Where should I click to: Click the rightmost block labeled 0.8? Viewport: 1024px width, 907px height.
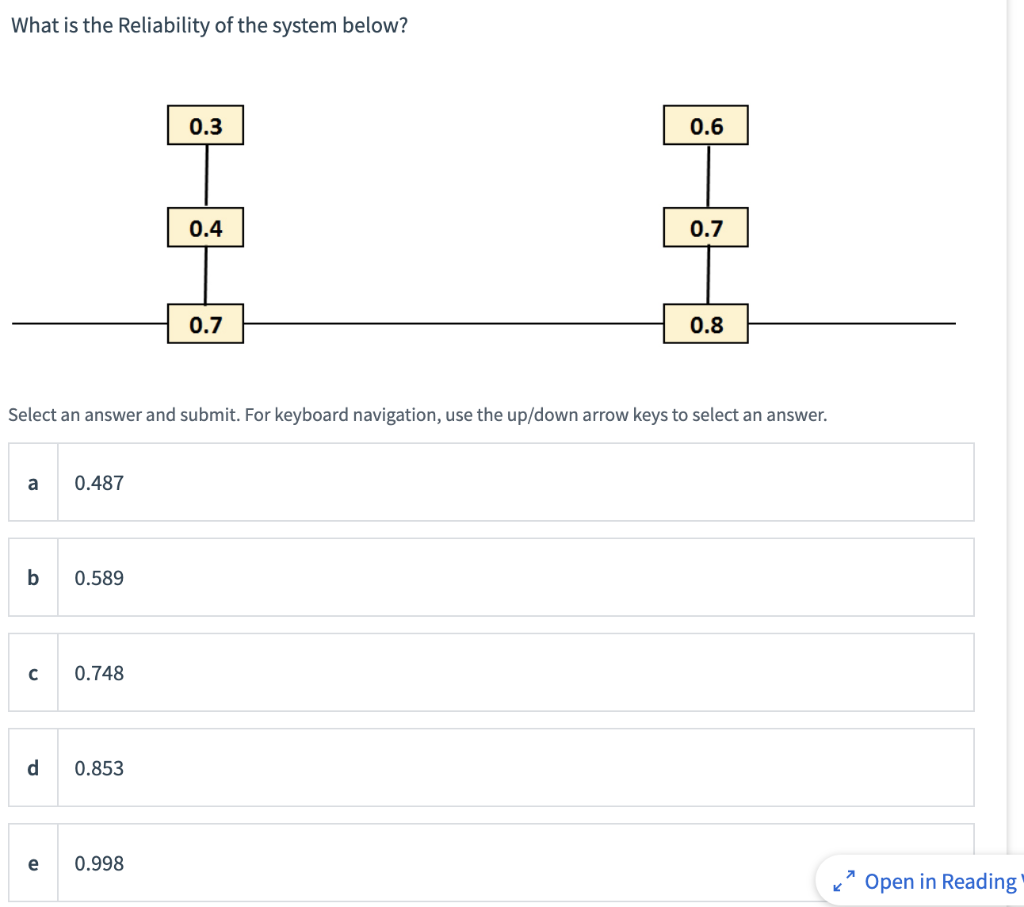click(x=705, y=324)
